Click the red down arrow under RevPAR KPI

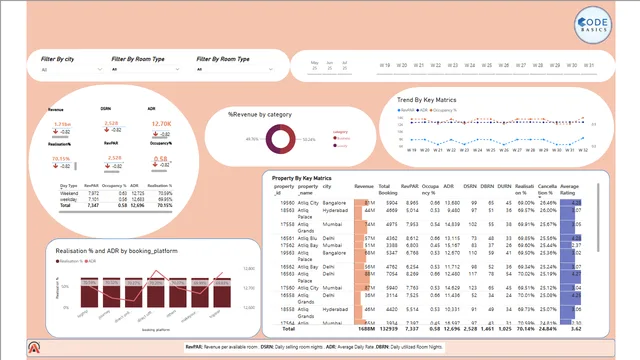tap(107, 166)
